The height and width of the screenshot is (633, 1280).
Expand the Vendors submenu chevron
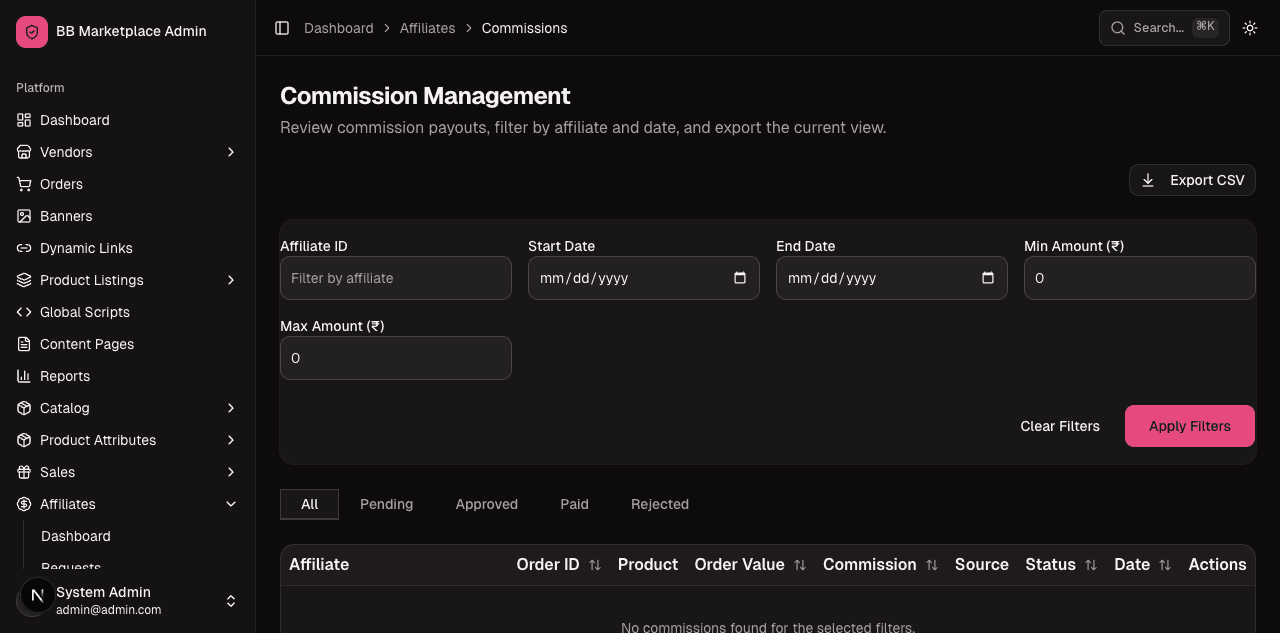231,152
